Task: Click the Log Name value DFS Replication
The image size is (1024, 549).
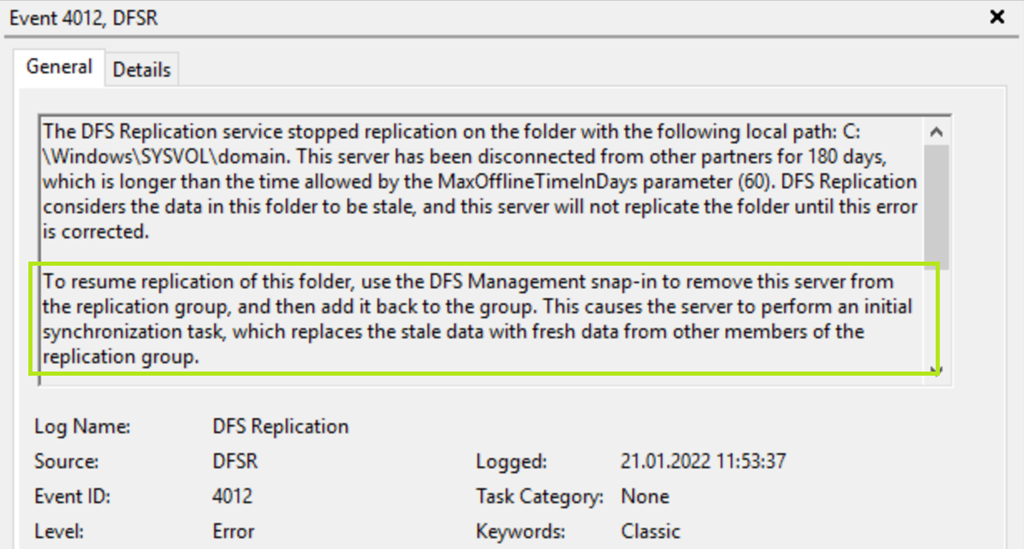Action: coord(281,427)
